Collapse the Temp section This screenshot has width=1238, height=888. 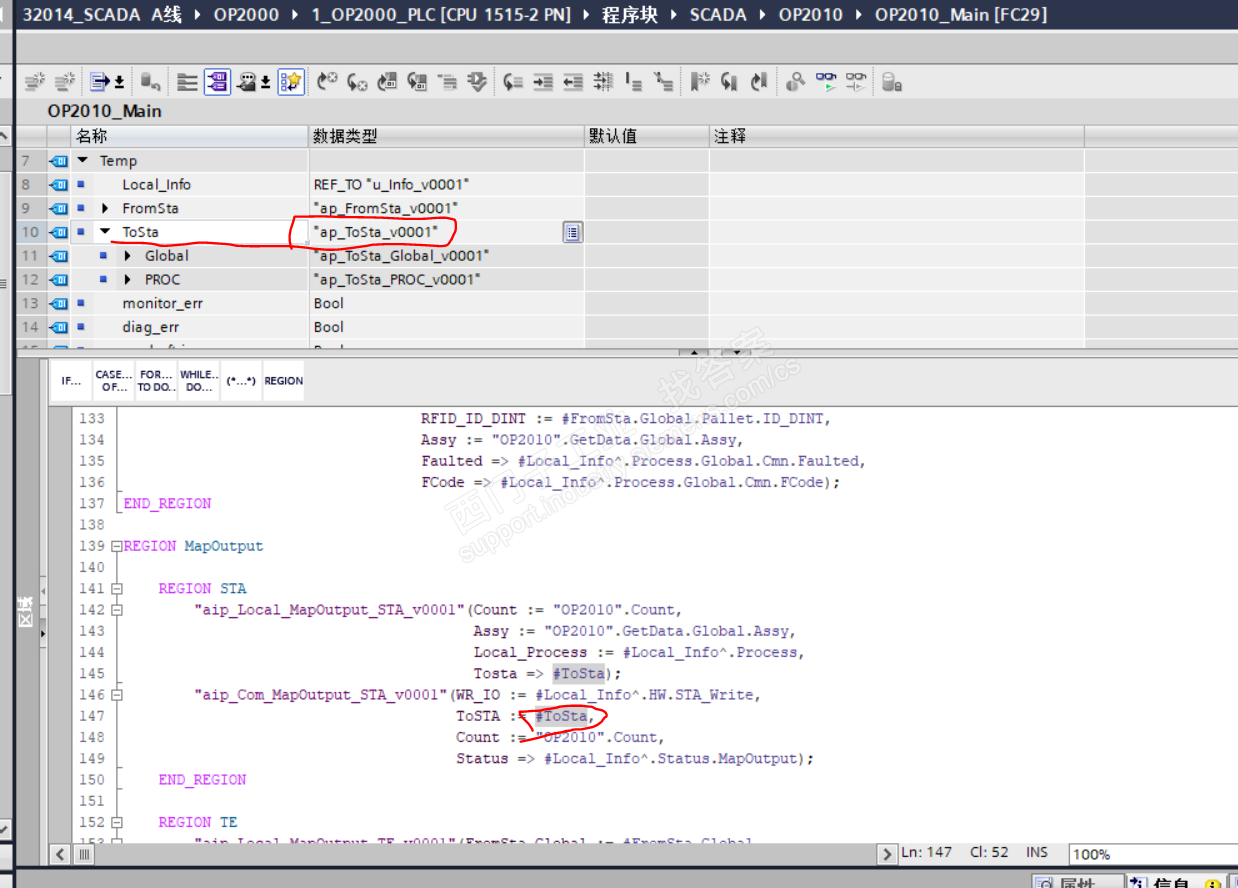coord(83,161)
